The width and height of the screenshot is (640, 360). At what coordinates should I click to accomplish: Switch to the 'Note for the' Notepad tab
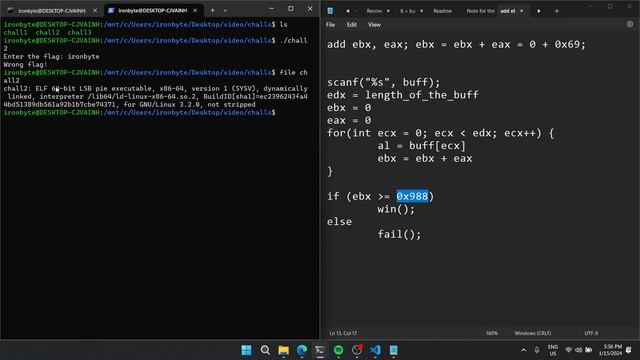coord(480,11)
